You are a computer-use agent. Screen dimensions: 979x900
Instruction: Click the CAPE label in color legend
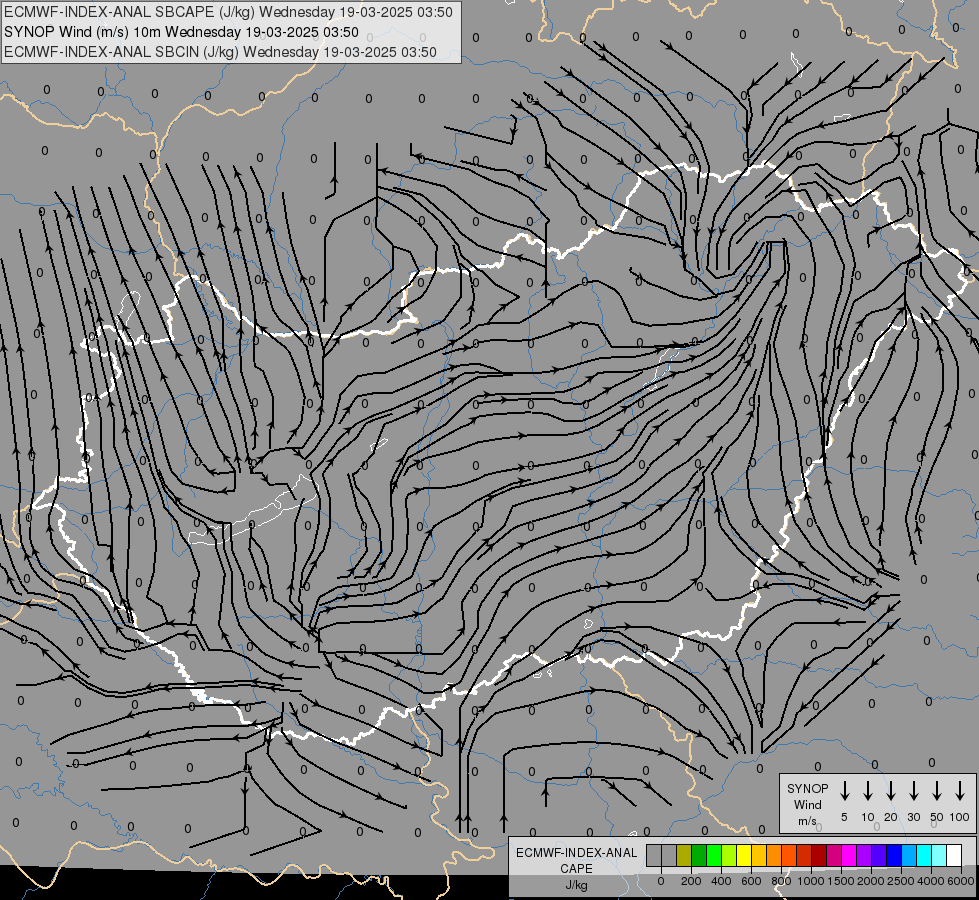tap(576, 869)
